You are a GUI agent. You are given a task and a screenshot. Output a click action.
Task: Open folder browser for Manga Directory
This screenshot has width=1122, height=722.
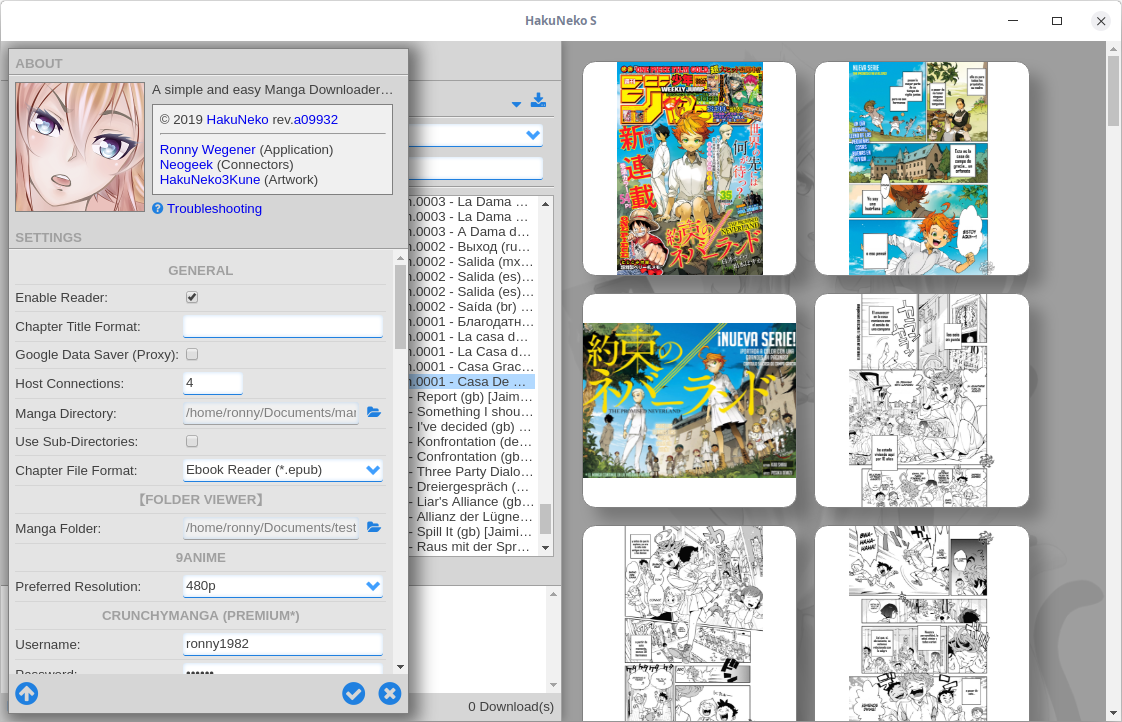click(374, 412)
